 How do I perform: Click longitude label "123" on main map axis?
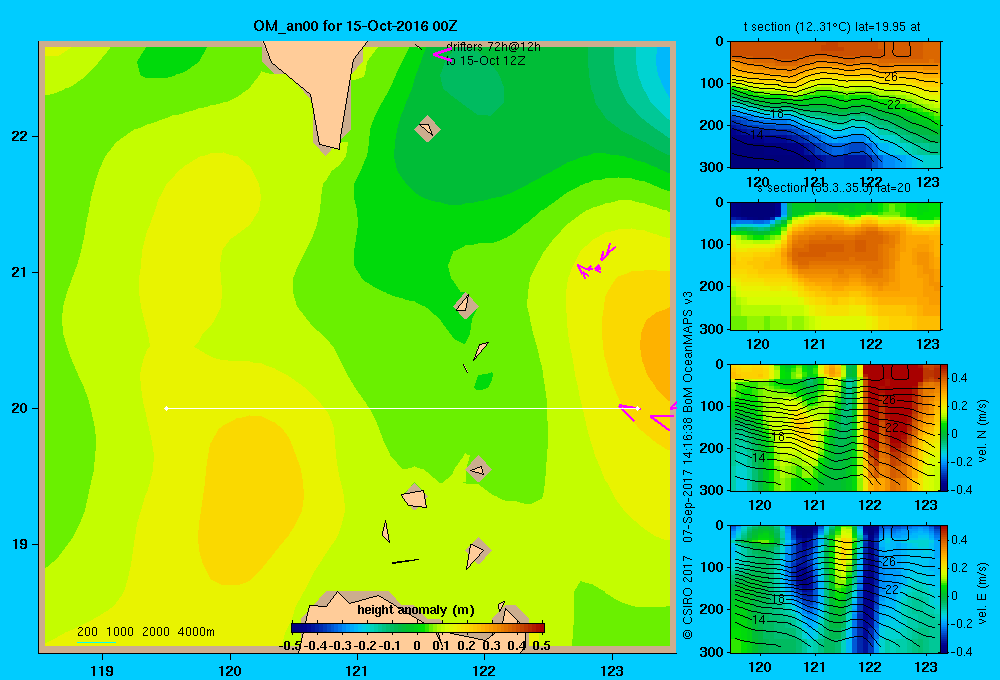click(612, 670)
